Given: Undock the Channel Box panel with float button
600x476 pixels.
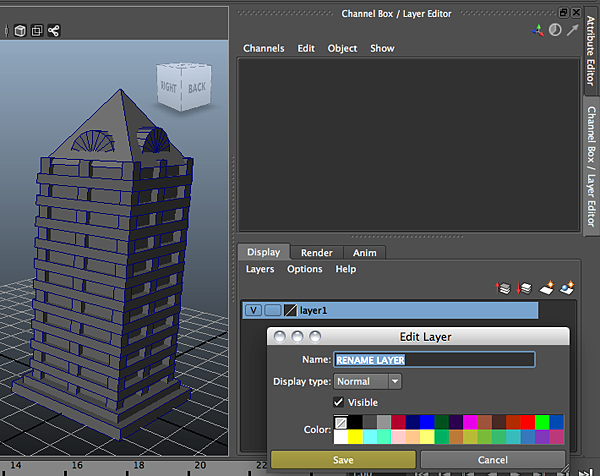Looking at the screenshot, I should 563,13.
